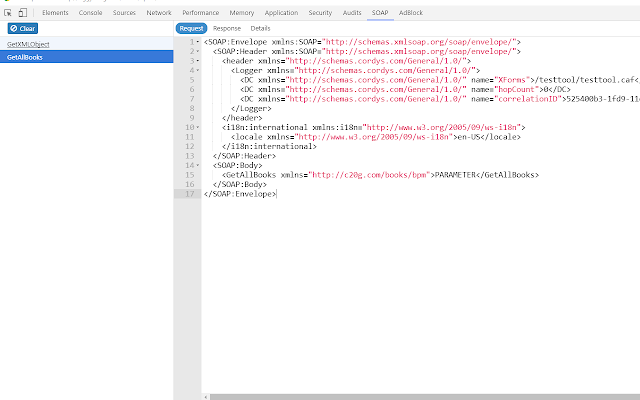Switch to the Memory tab
Screen dimensions: 640x400
[242, 13]
